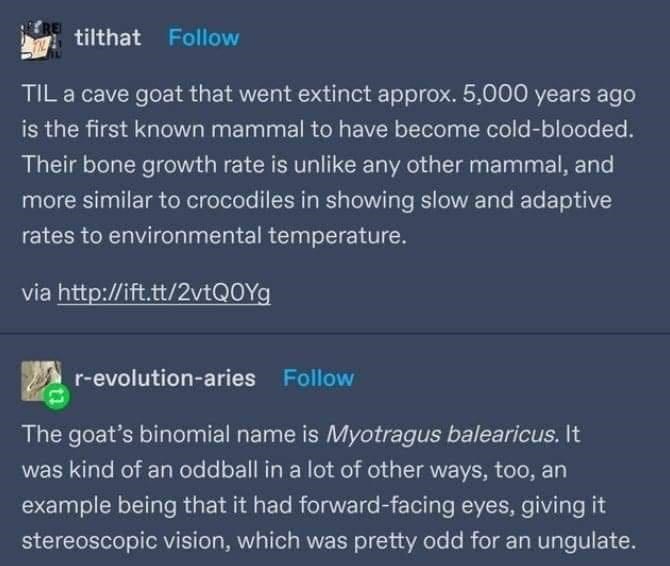This screenshot has width=670, height=566.
Task: Follow the tilthat blog
Action: (x=204, y=38)
